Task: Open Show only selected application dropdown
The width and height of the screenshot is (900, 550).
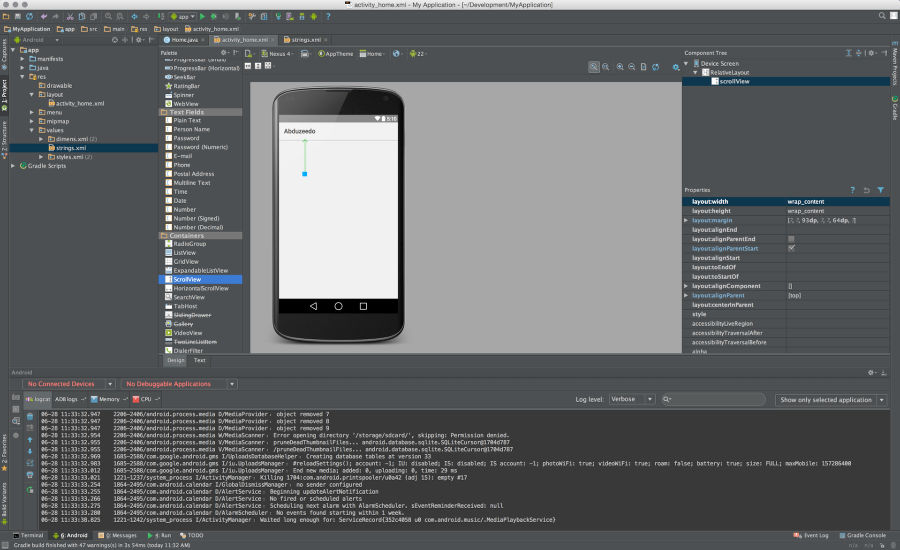Action: point(831,400)
